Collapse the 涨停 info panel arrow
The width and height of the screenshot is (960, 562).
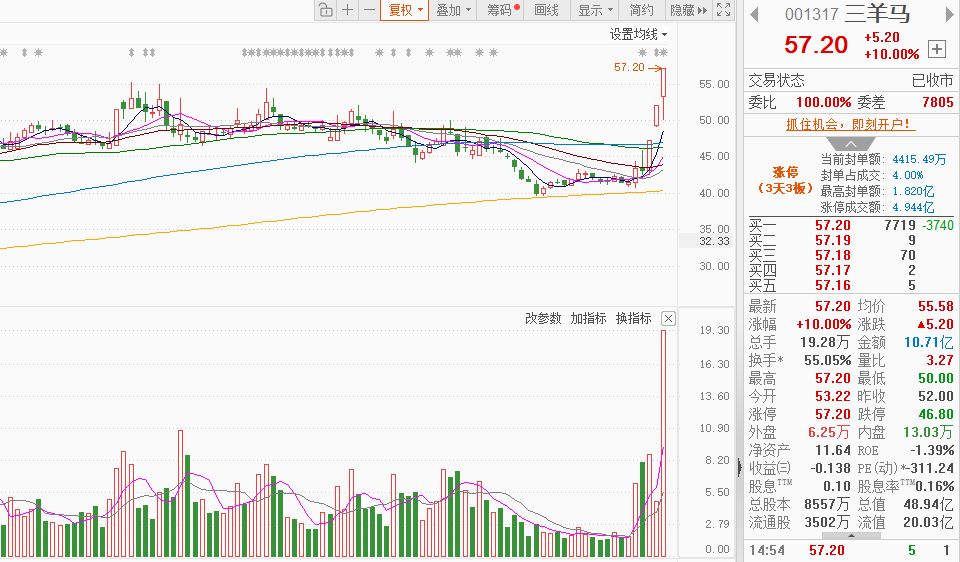(x=852, y=144)
